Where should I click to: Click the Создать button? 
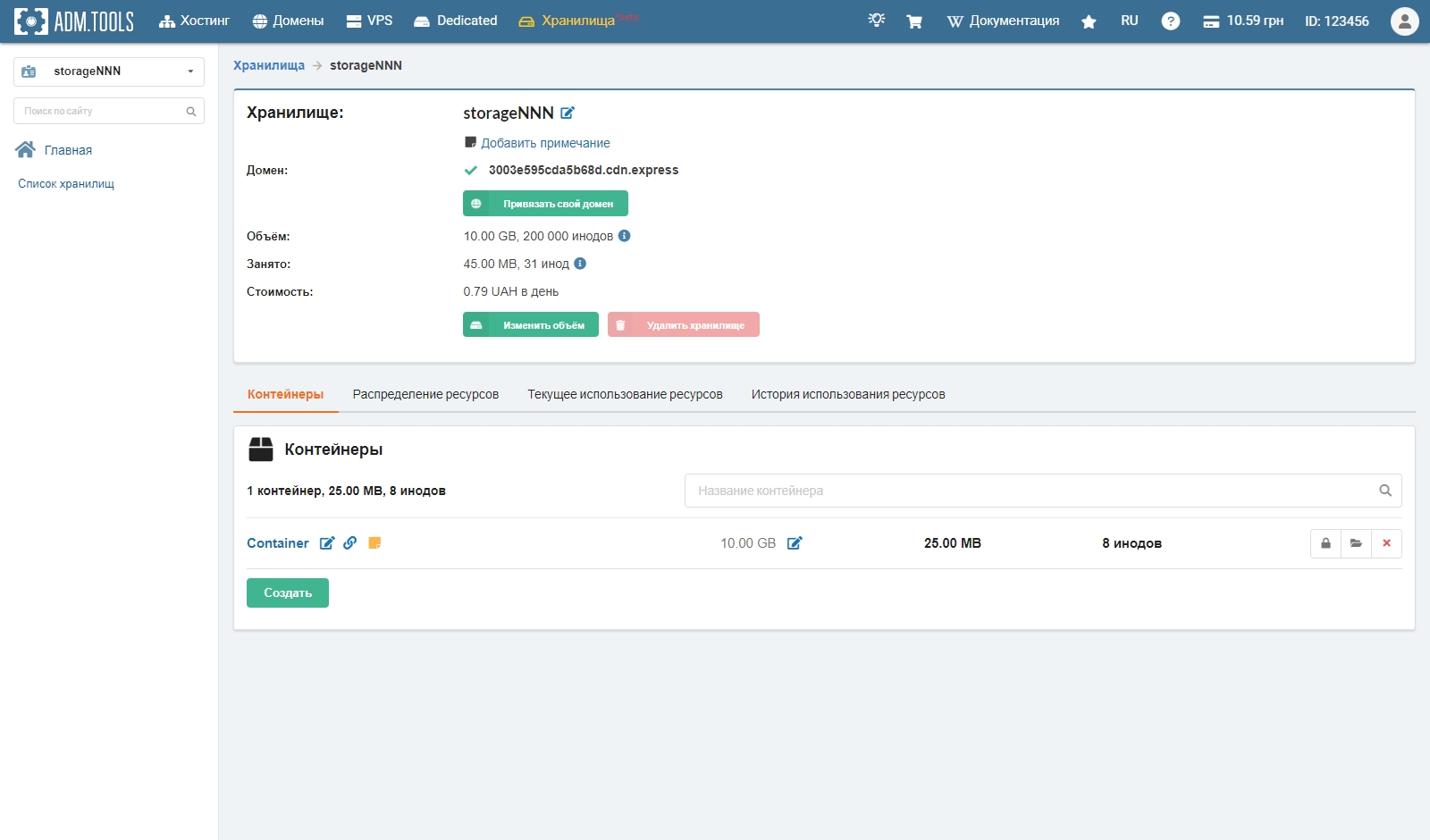tap(288, 592)
